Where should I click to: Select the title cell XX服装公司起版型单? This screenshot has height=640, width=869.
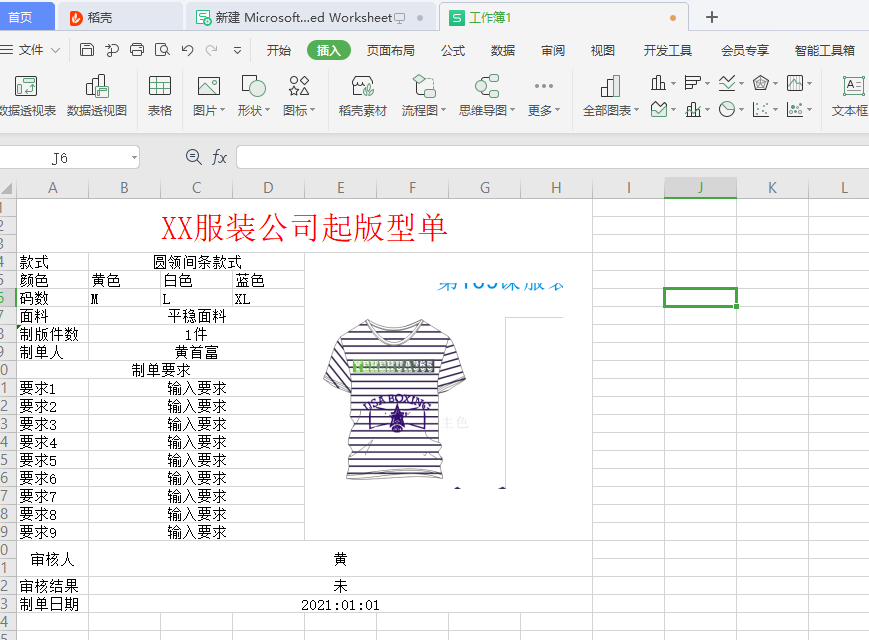304,226
